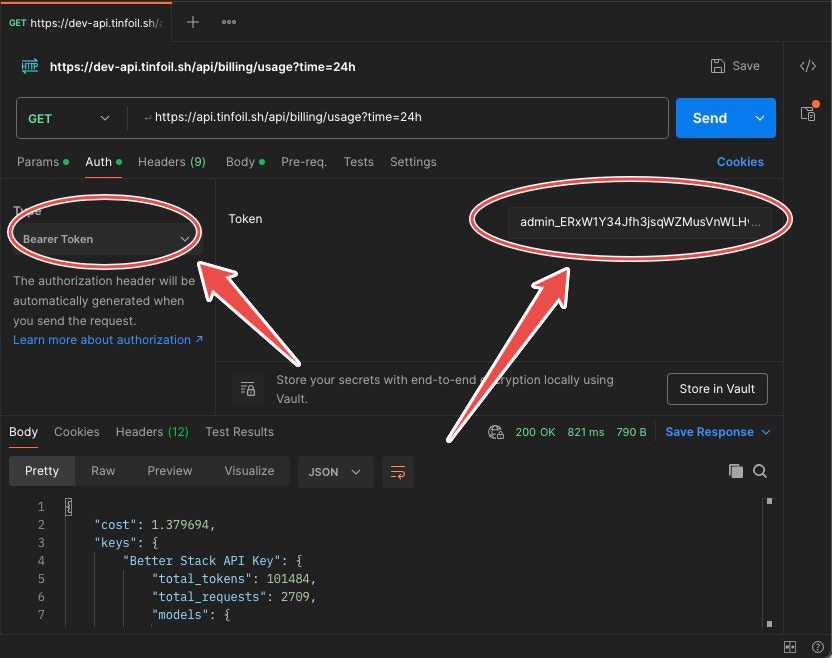This screenshot has width=832, height=658.
Task: Open the right sidebar info panel icon
Action: pyautogui.click(x=808, y=113)
